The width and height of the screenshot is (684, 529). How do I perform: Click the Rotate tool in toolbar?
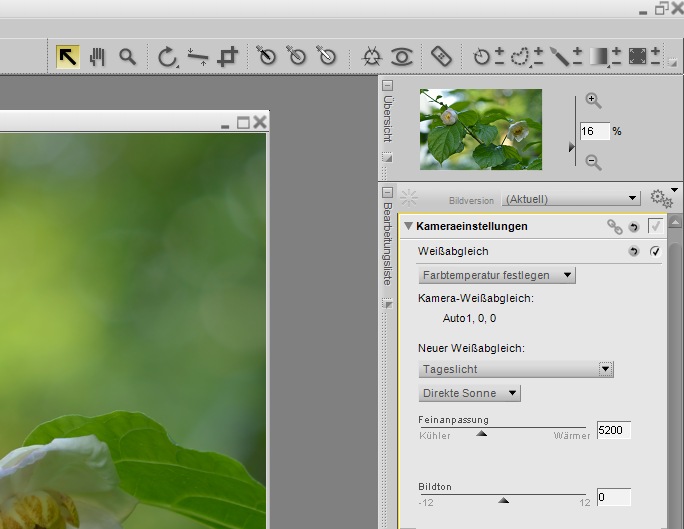167,56
